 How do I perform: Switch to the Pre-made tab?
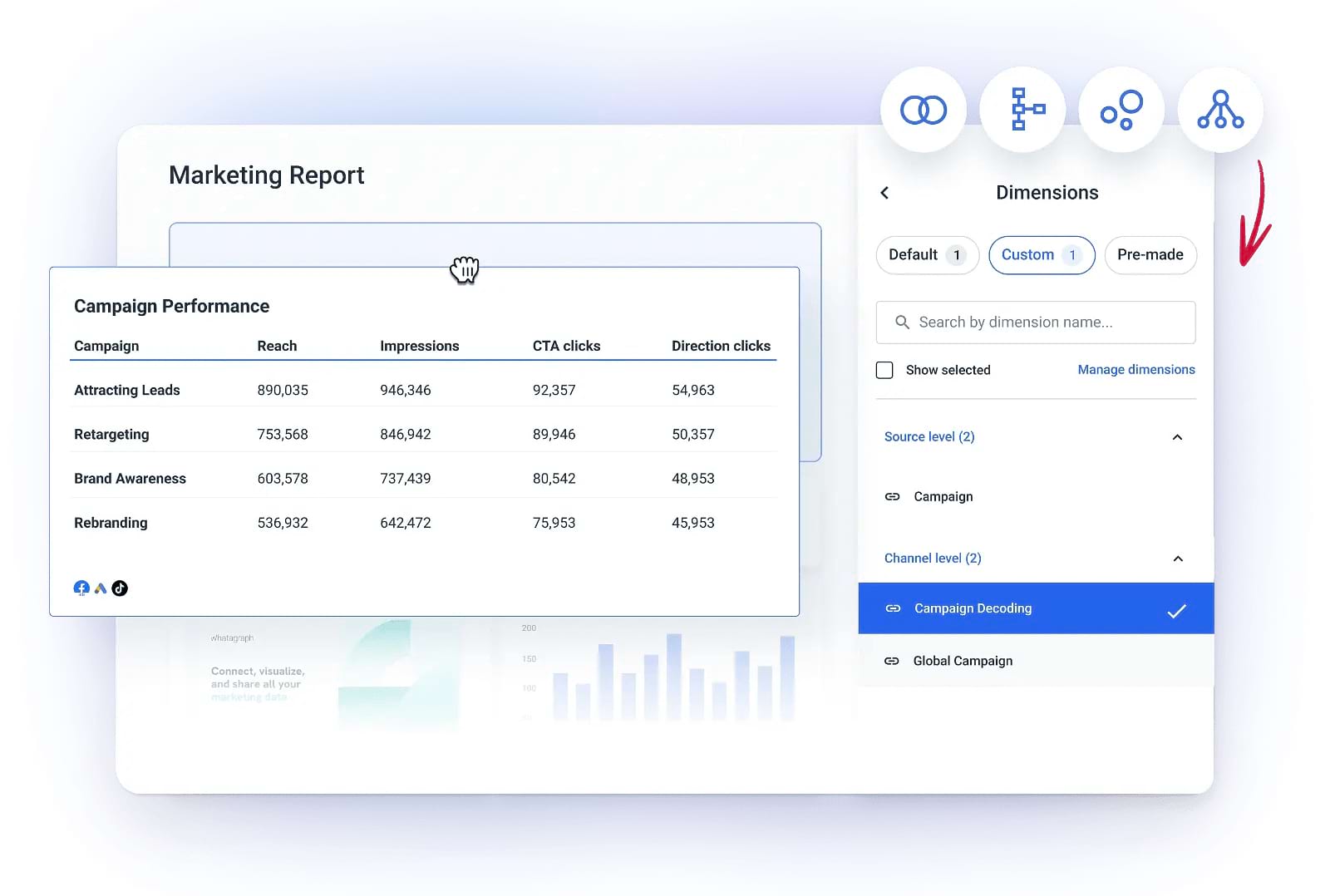point(1150,255)
